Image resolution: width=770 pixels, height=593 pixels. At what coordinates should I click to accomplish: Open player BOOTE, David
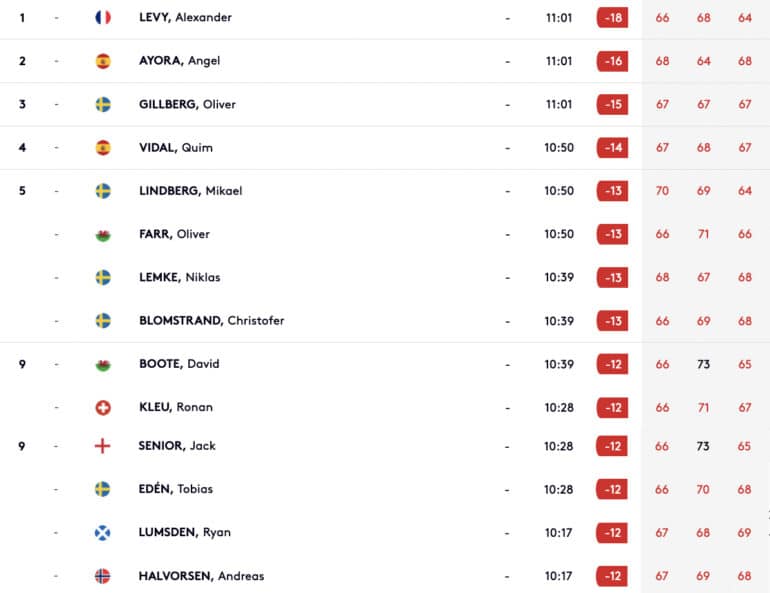pyautogui.click(x=179, y=364)
